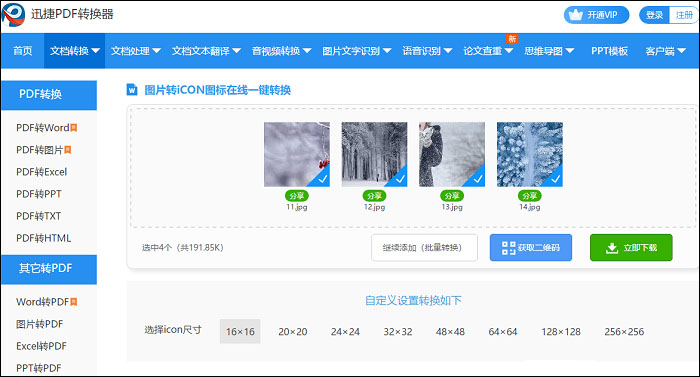Choose the 256×256 icon size
The image size is (700, 377).
click(x=624, y=331)
